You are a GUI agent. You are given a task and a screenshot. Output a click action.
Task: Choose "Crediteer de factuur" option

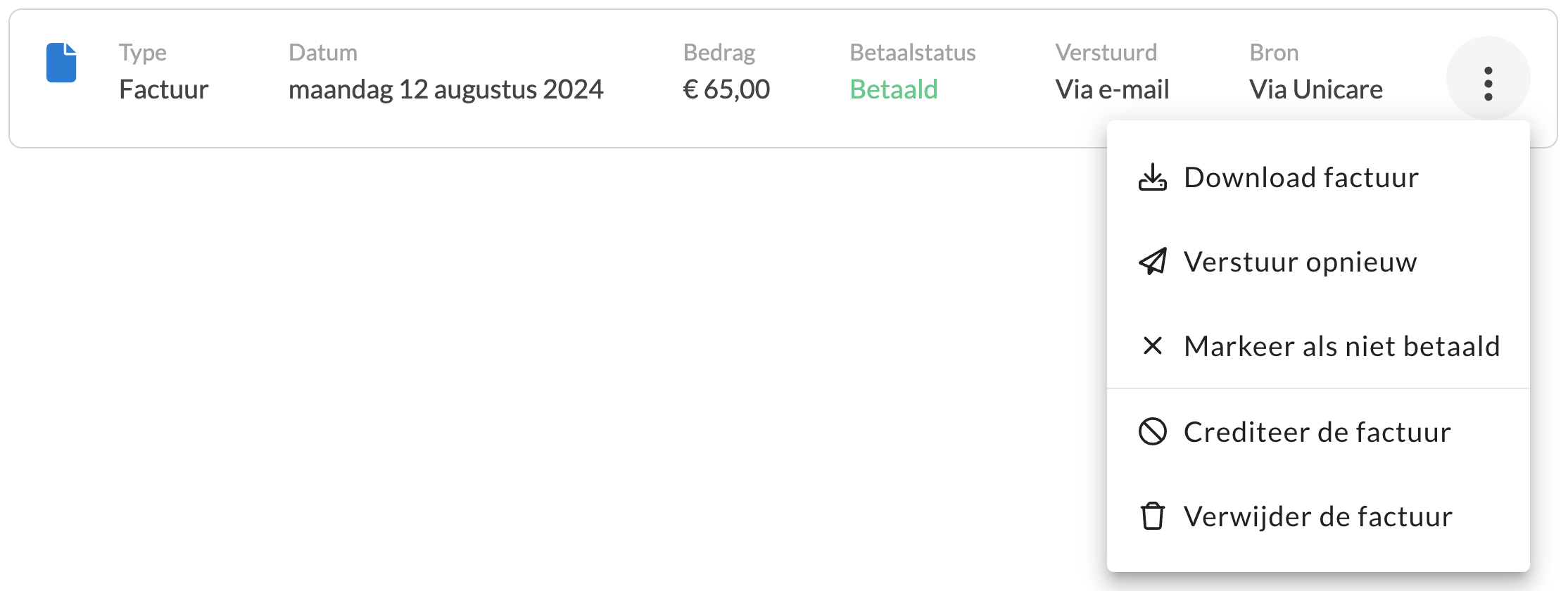tap(1317, 432)
